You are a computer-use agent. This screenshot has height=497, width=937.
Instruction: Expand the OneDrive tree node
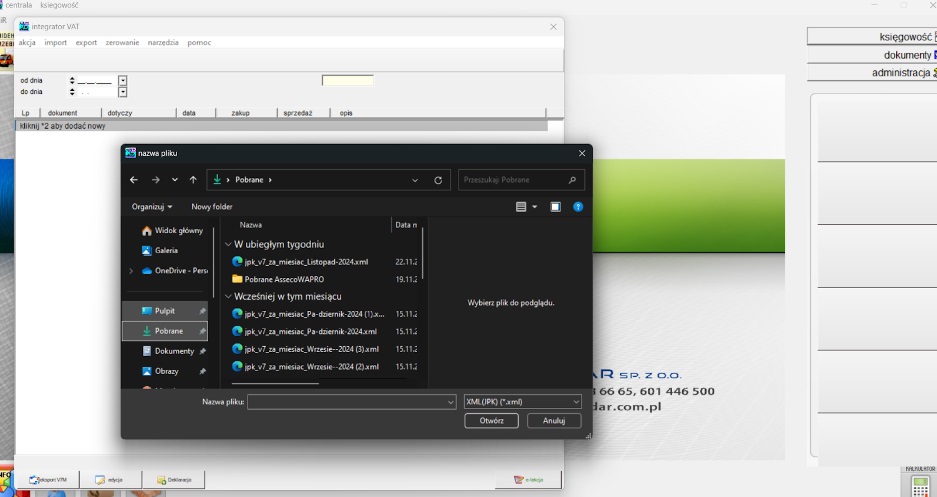pyautogui.click(x=131, y=271)
